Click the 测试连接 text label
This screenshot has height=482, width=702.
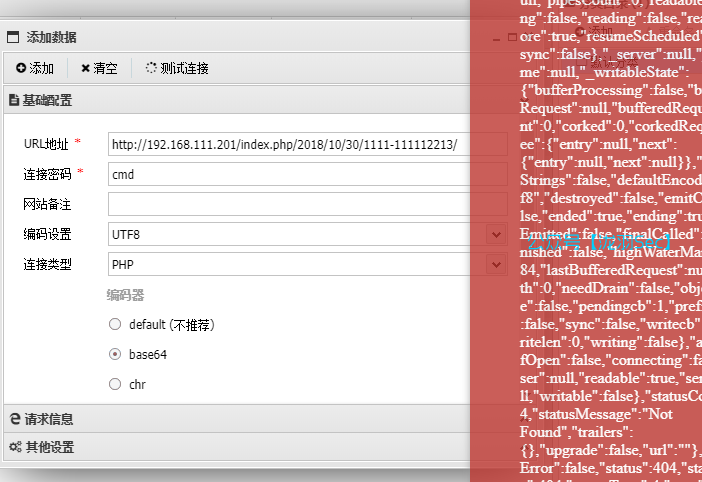click(x=187, y=69)
